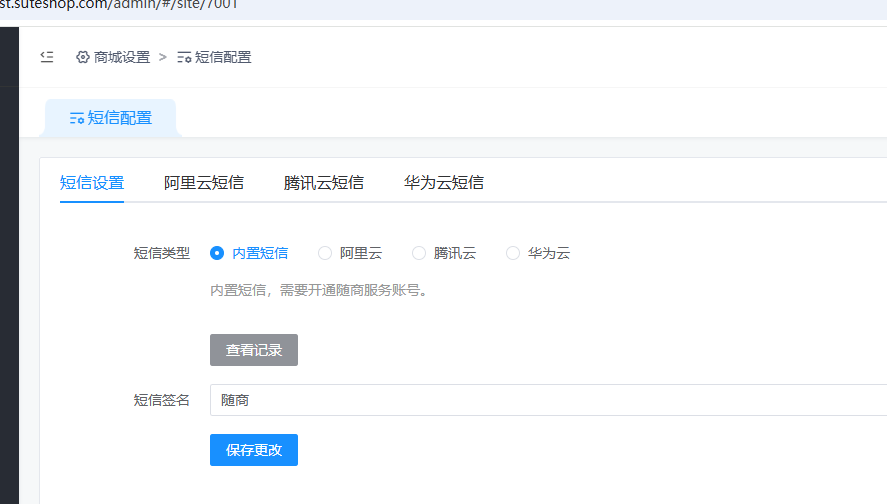Select the 短信配置 page tab label
Viewport: 887px width, 504px height.
120,118
